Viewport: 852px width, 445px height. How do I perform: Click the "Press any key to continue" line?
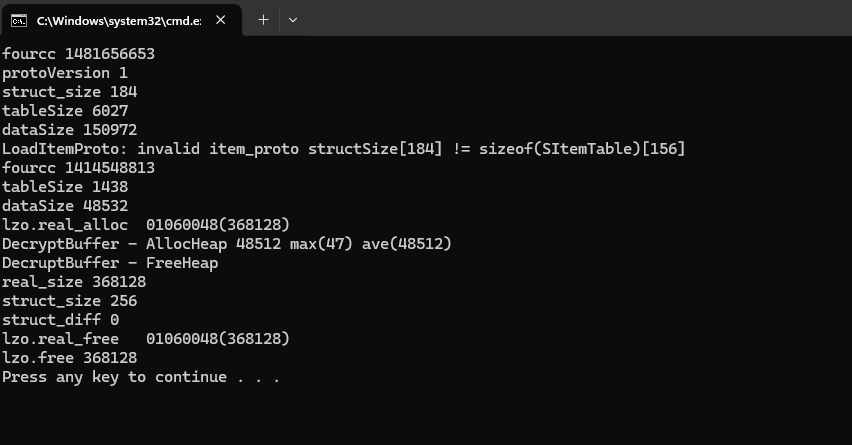(x=140, y=377)
